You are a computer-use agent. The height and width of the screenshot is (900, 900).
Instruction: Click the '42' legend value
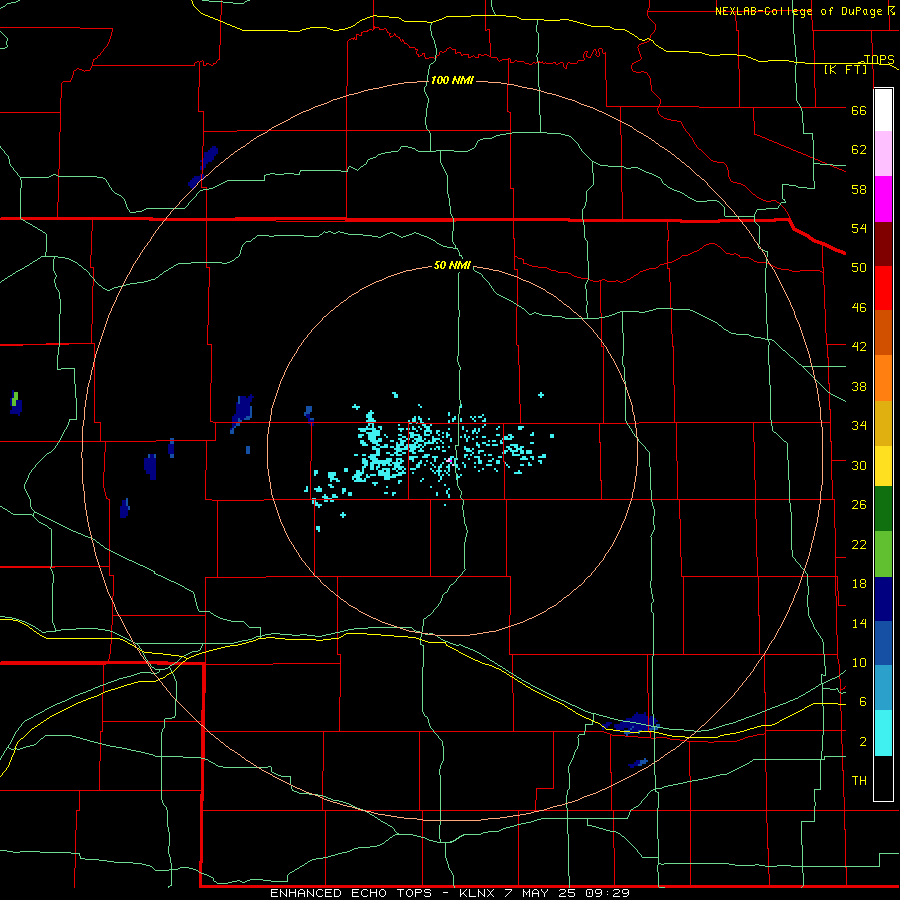click(x=859, y=347)
